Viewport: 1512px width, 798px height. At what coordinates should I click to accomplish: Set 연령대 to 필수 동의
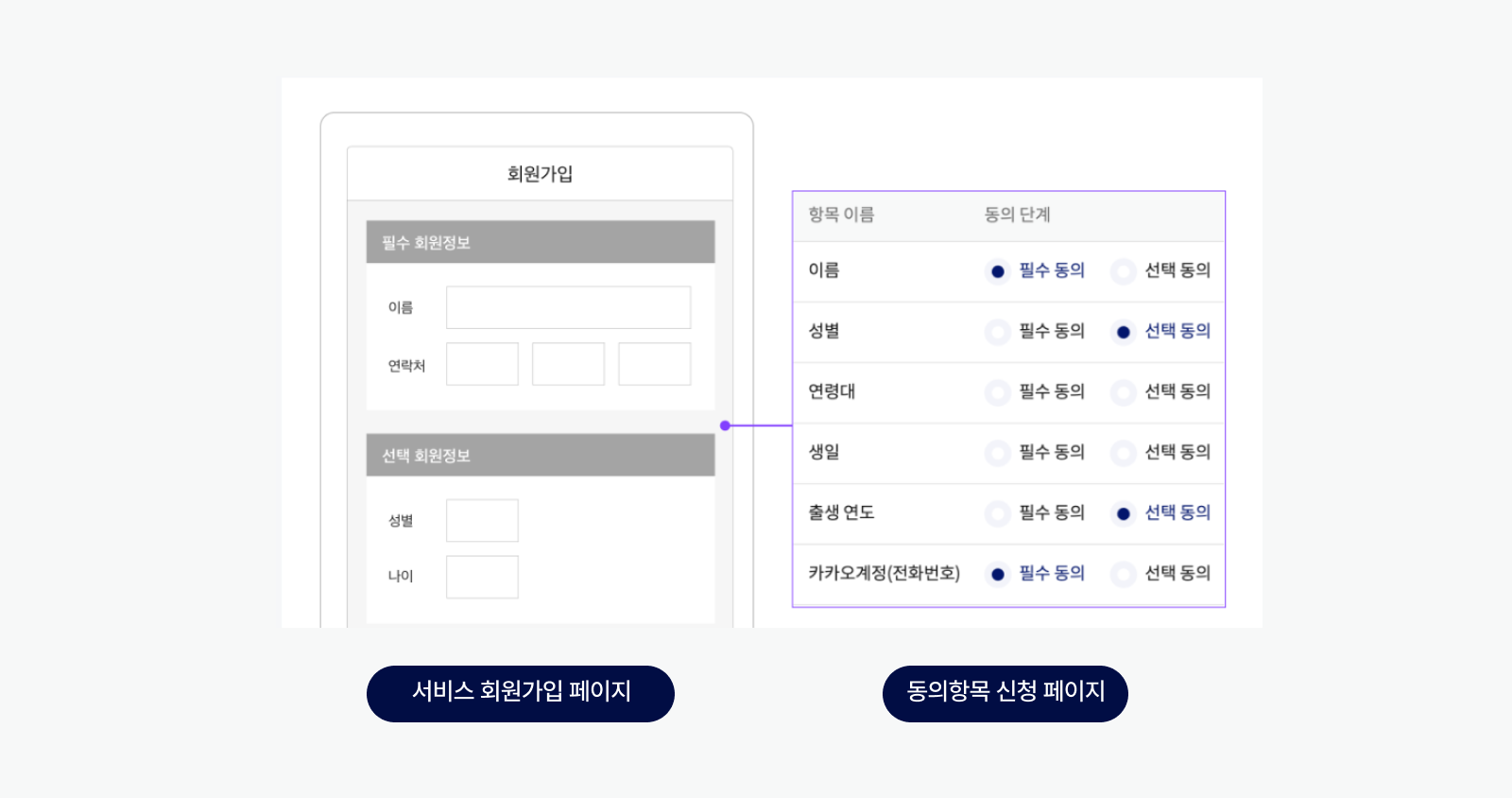click(x=998, y=392)
